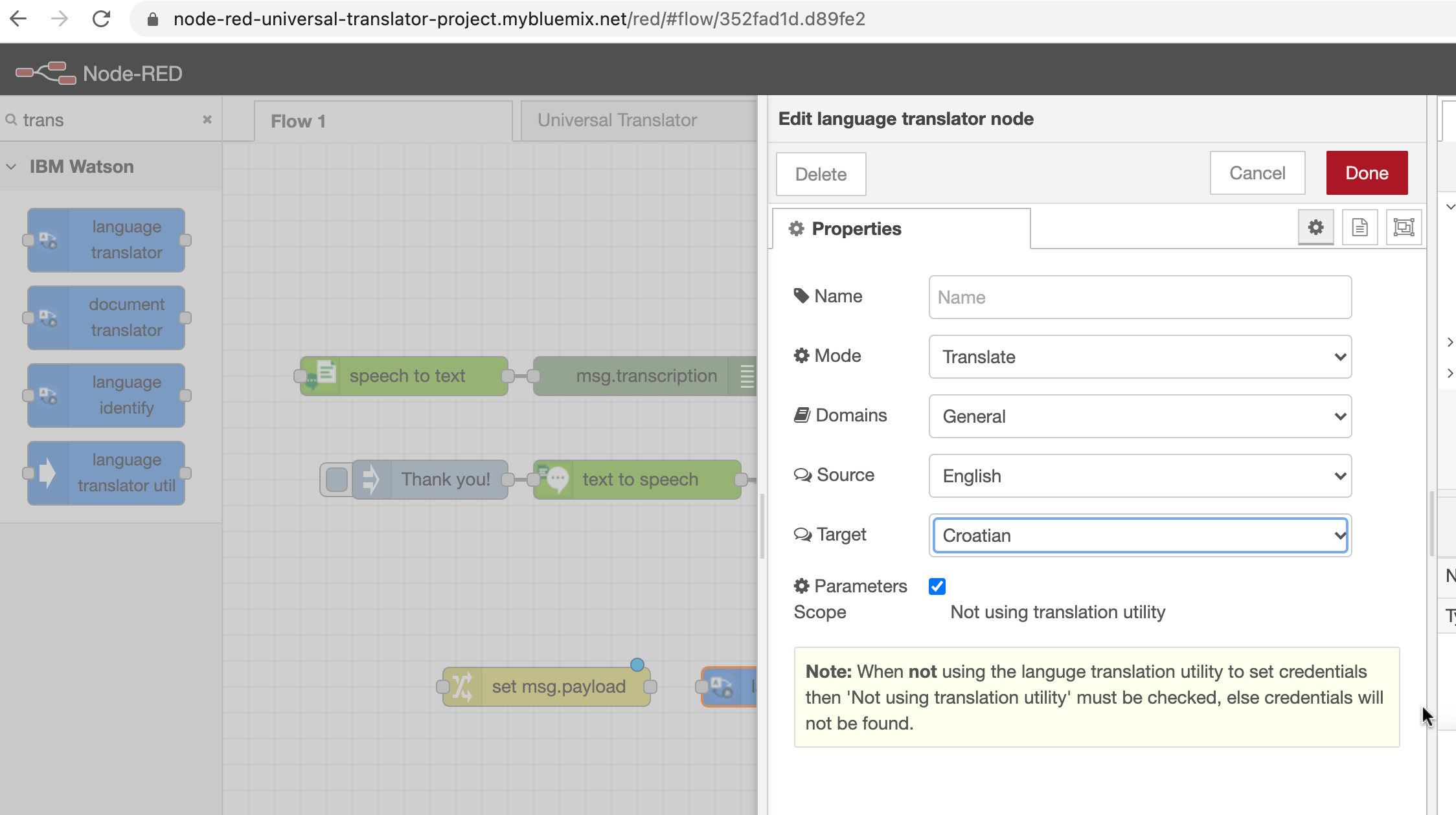Clear the palette search filter
Image resolution: width=1456 pixels, height=815 pixels.
point(207,120)
